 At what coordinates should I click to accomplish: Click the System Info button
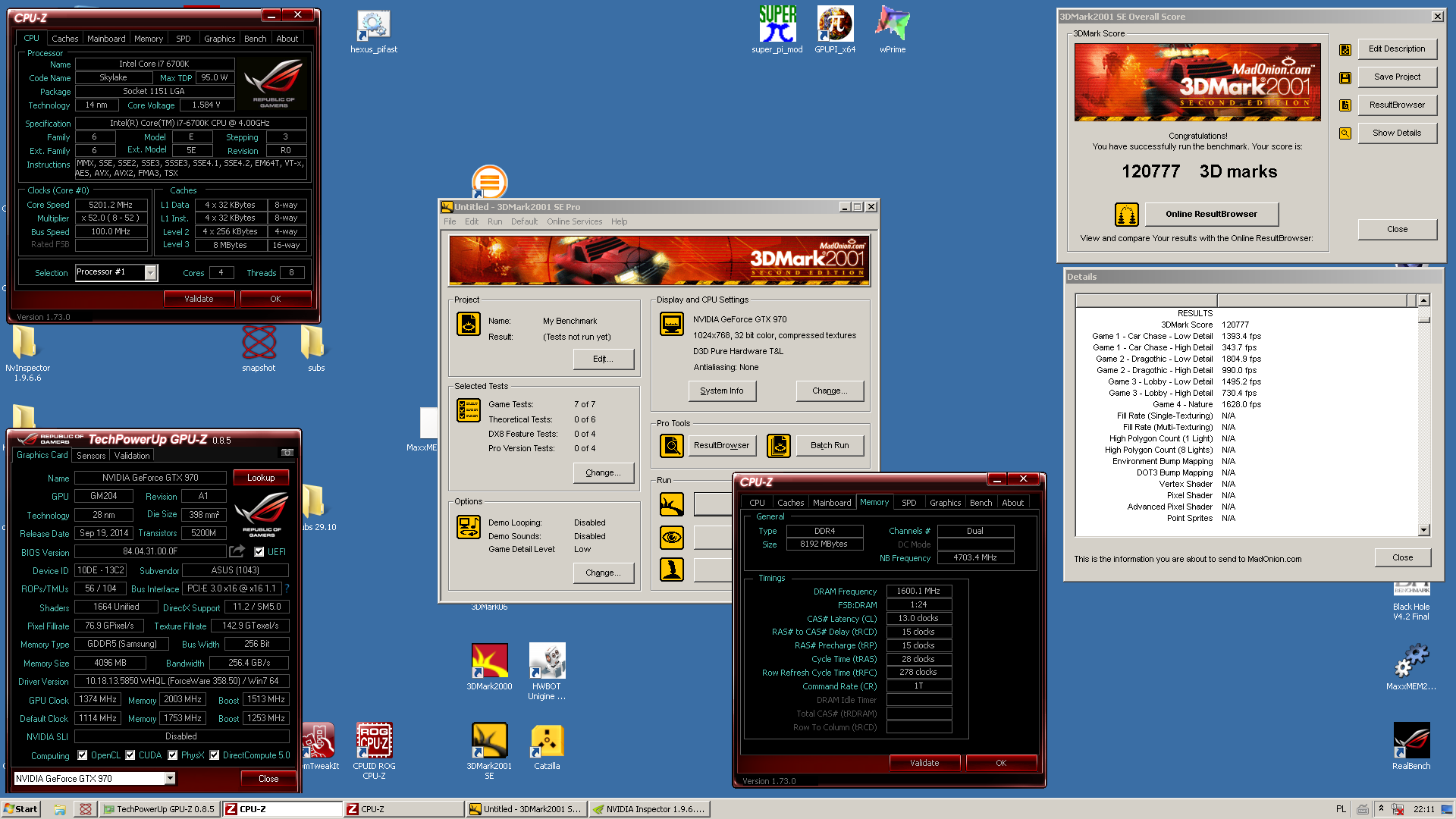pyautogui.click(x=722, y=391)
